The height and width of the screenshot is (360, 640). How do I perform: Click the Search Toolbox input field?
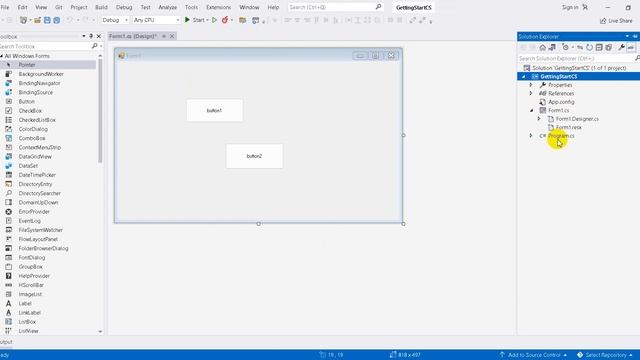45,46
